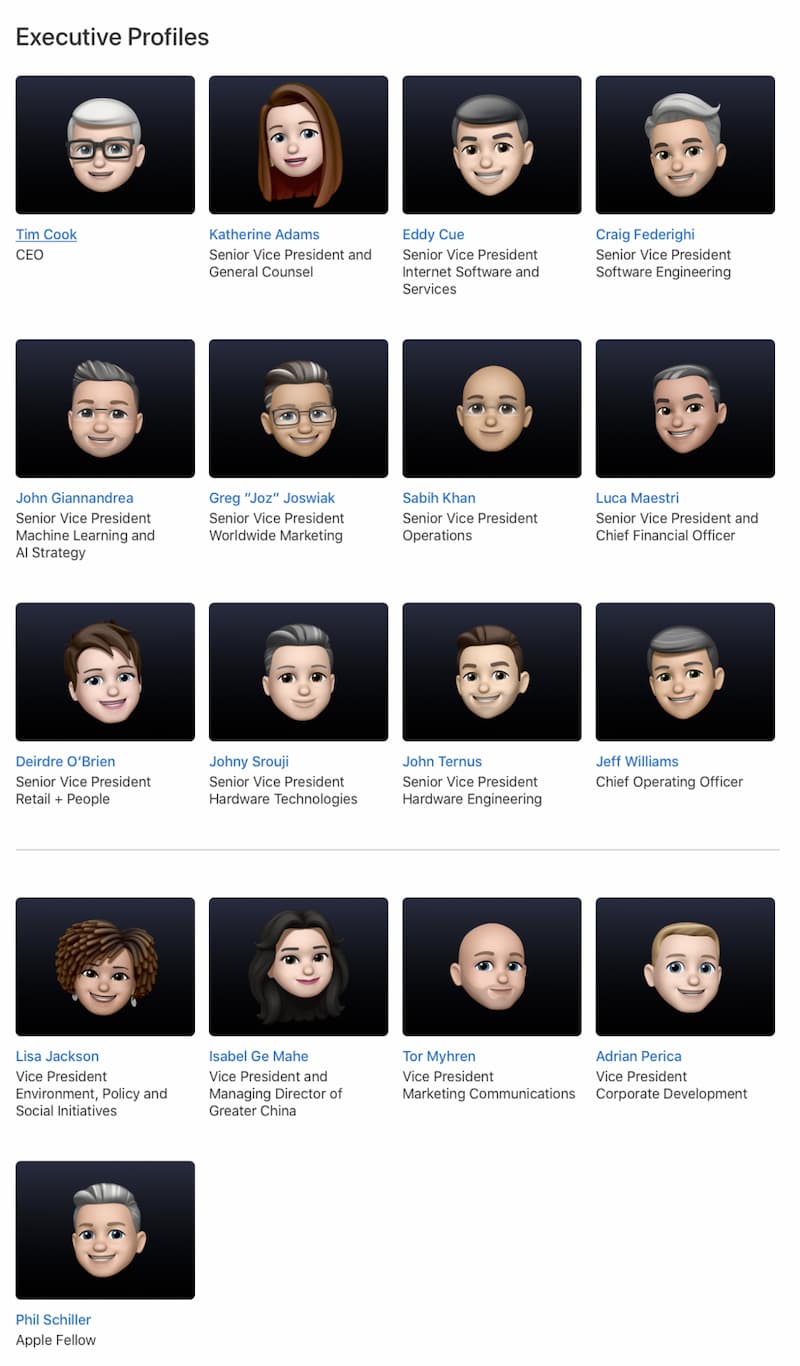Open Lisa Jackson's Memoji image

[105, 967]
